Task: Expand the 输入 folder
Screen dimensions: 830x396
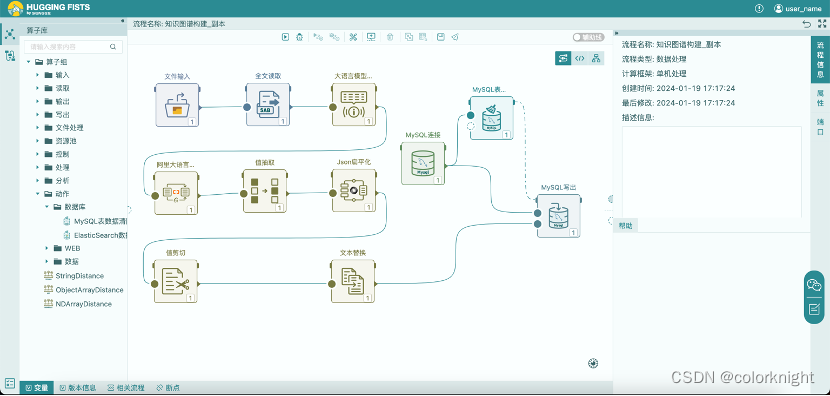Action: tap(38, 75)
